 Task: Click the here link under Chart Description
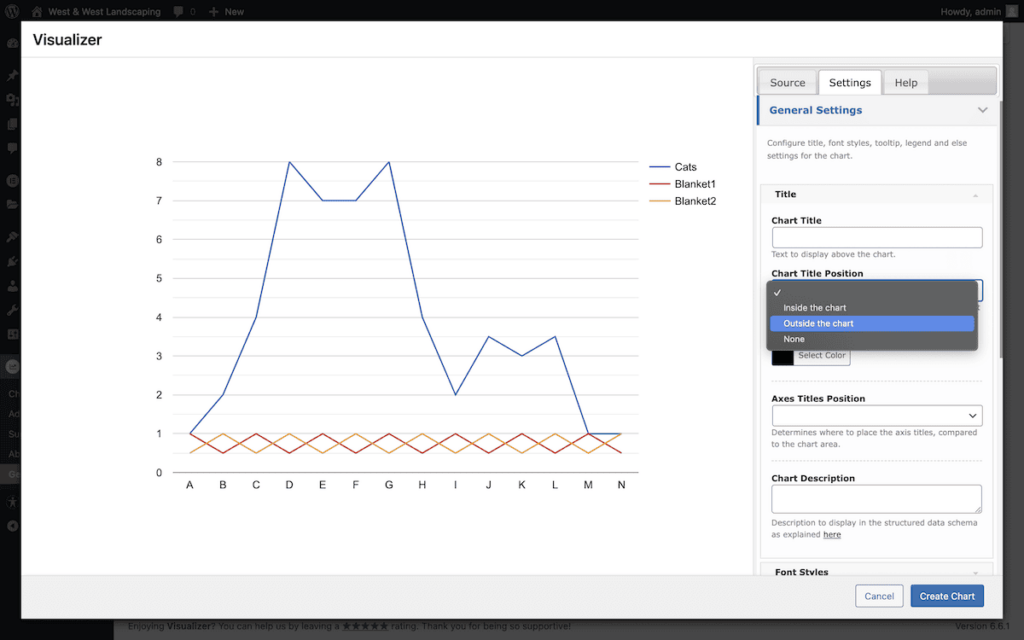(x=832, y=534)
